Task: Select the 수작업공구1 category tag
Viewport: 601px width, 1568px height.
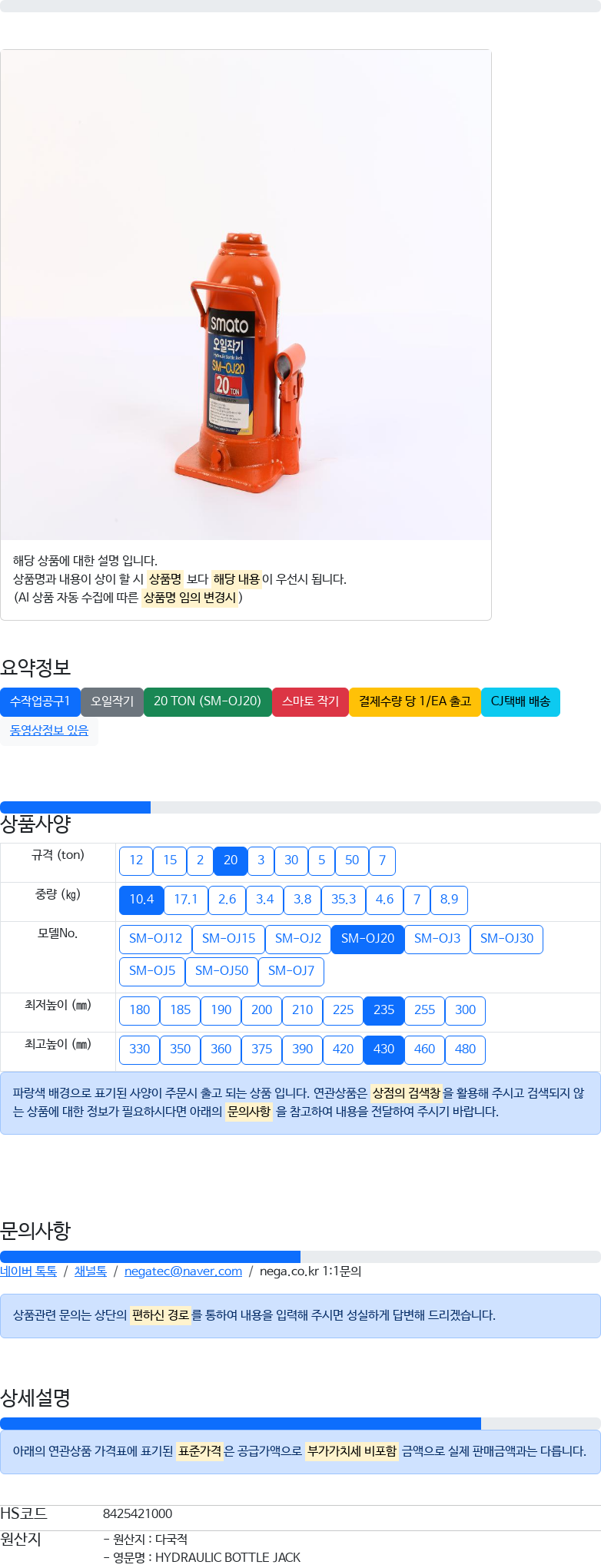Action: tap(40, 701)
